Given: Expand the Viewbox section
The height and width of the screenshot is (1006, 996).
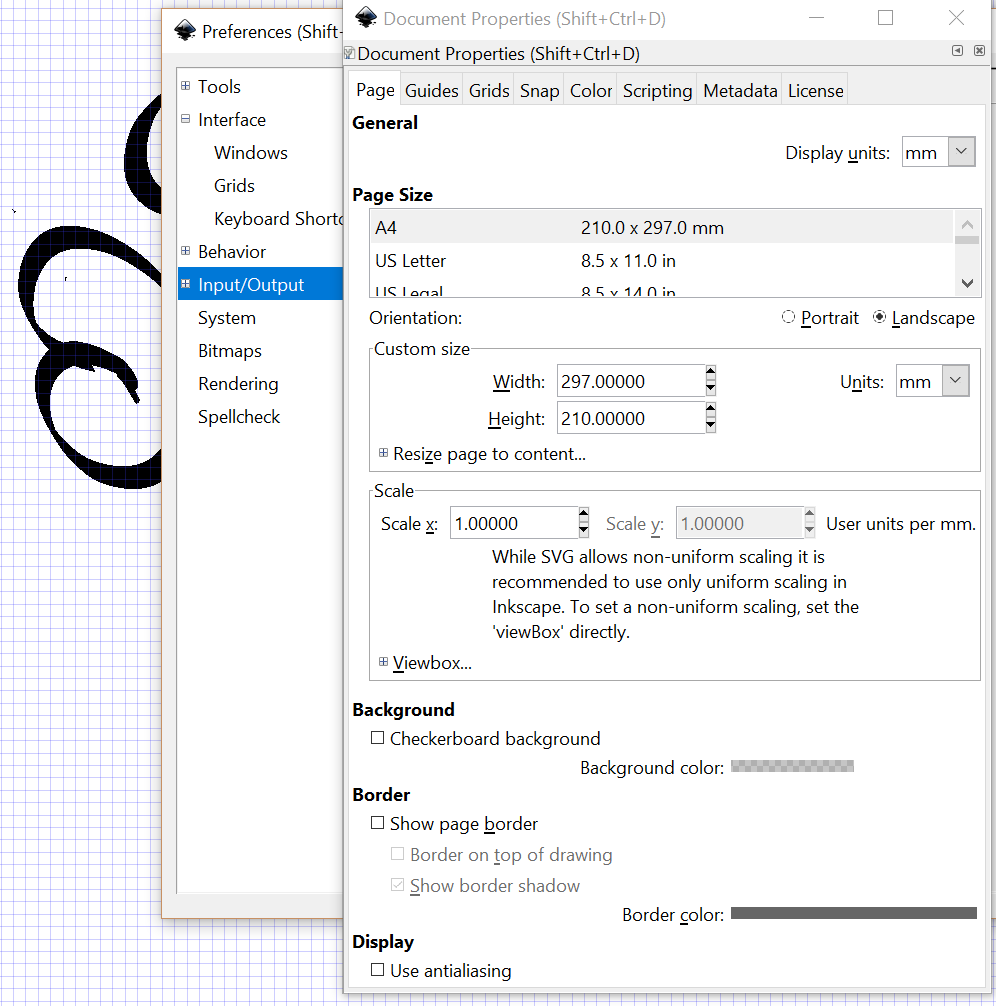Looking at the screenshot, I should pos(383,662).
